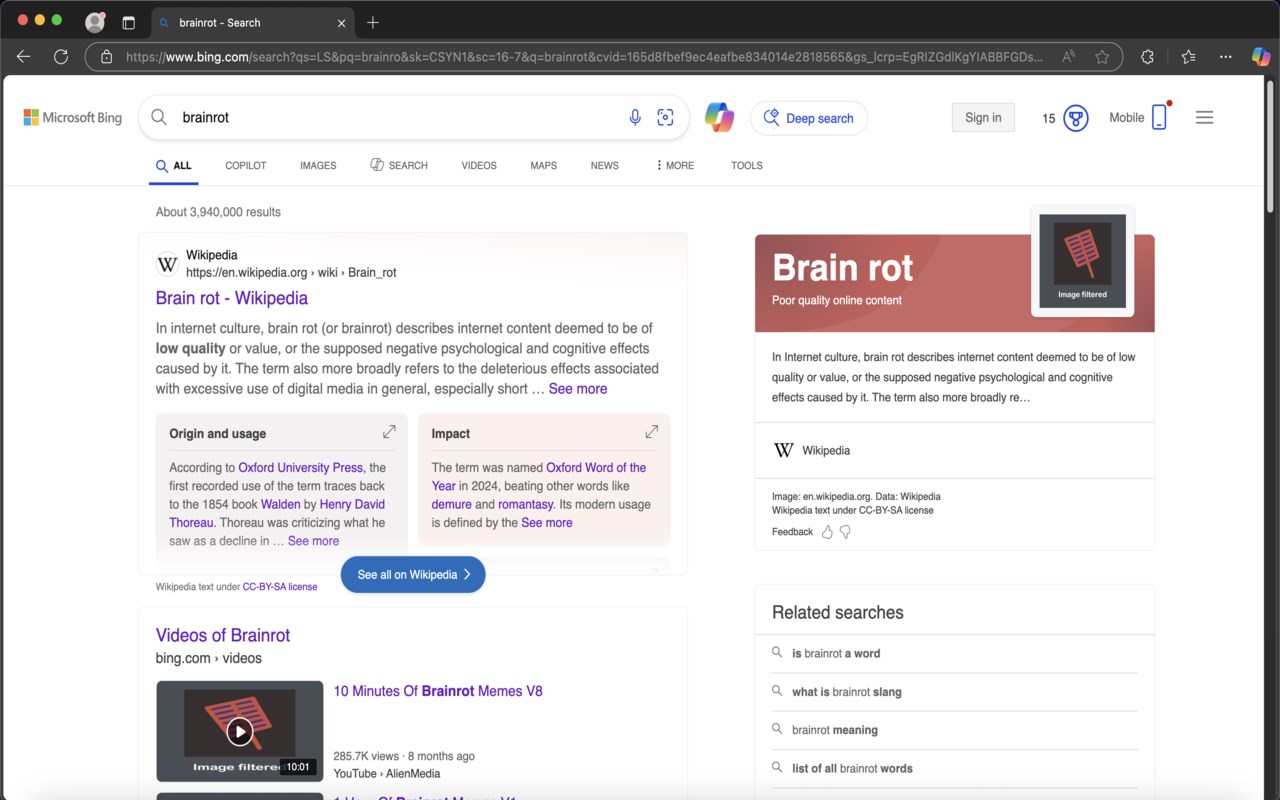Start voice search with microphone icon

coord(635,117)
